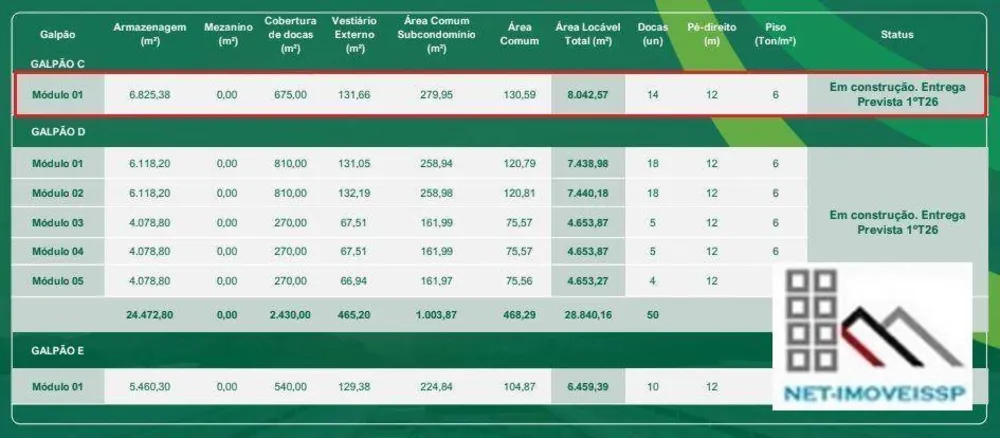This screenshot has width=1000, height=438.
Task: Click the storage value '5.460,30'
Action: coord(149,387)
